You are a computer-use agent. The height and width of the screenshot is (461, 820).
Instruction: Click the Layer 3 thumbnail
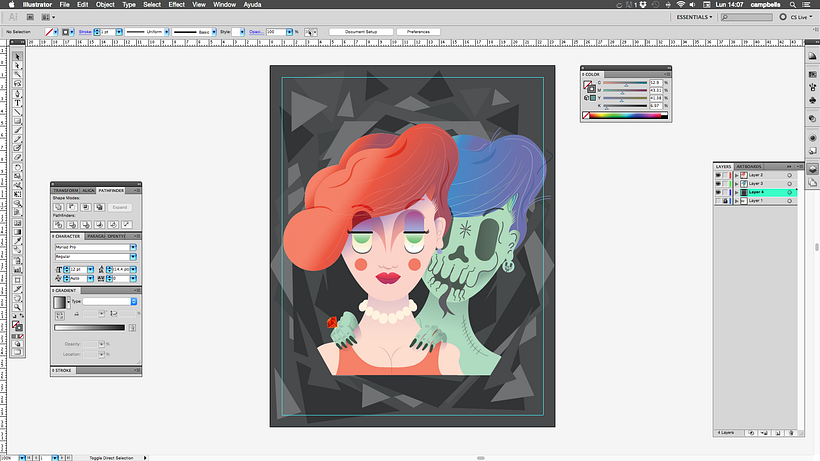click(x=744, y=183)
